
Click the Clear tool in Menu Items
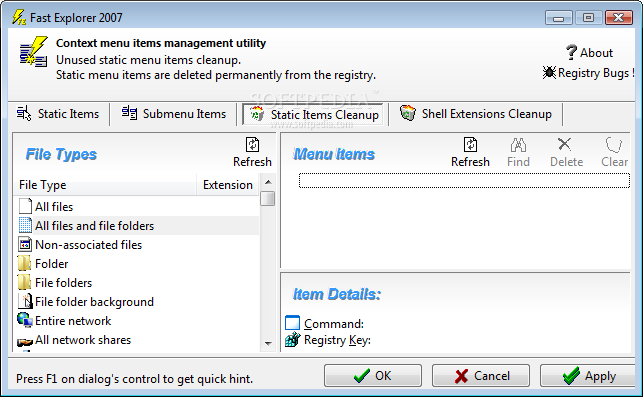(x=614, y=152)
